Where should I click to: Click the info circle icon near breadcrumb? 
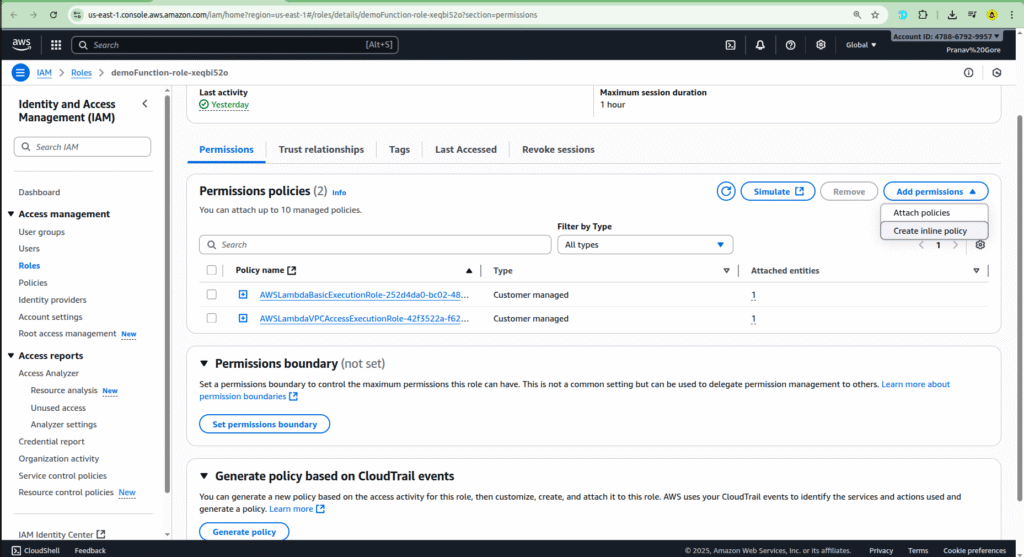coord(968,72)
